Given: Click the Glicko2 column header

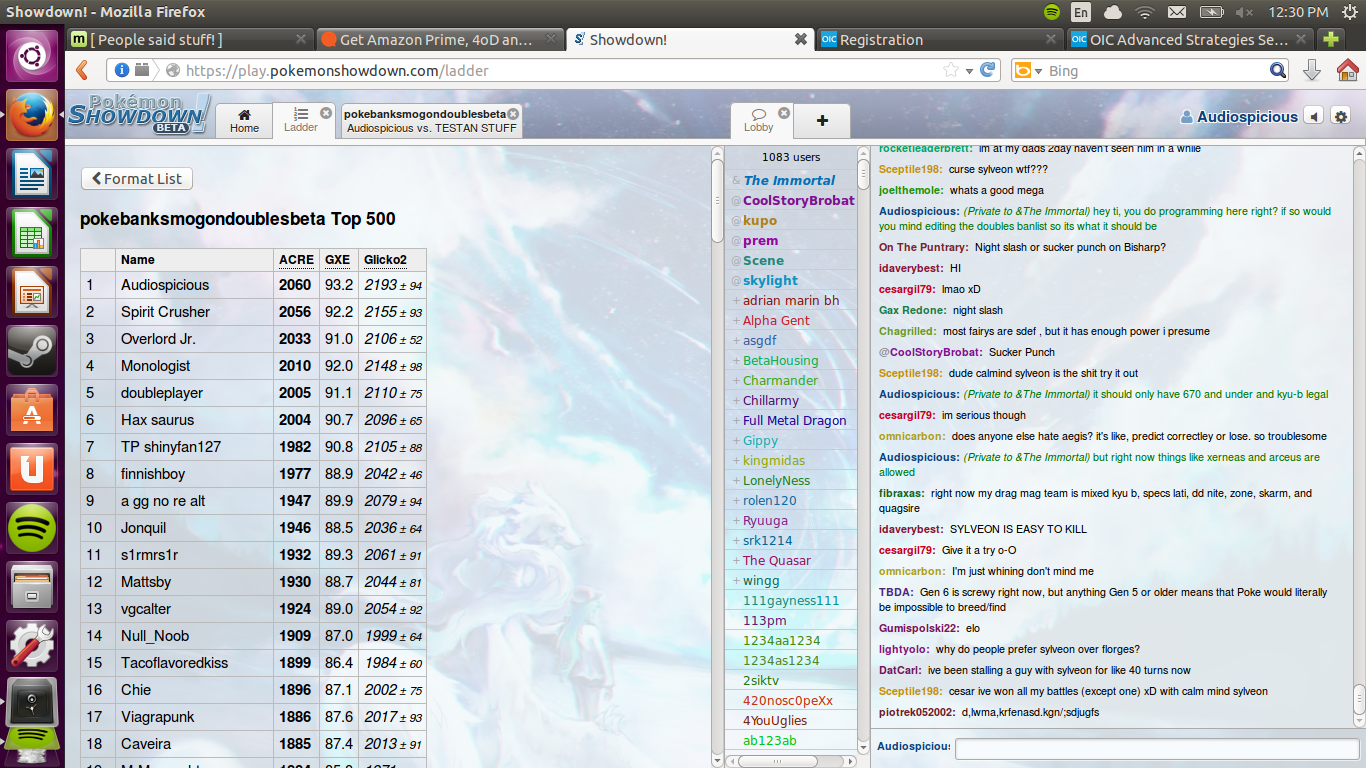Looking at the screenshot, I should tap(385, 260).
